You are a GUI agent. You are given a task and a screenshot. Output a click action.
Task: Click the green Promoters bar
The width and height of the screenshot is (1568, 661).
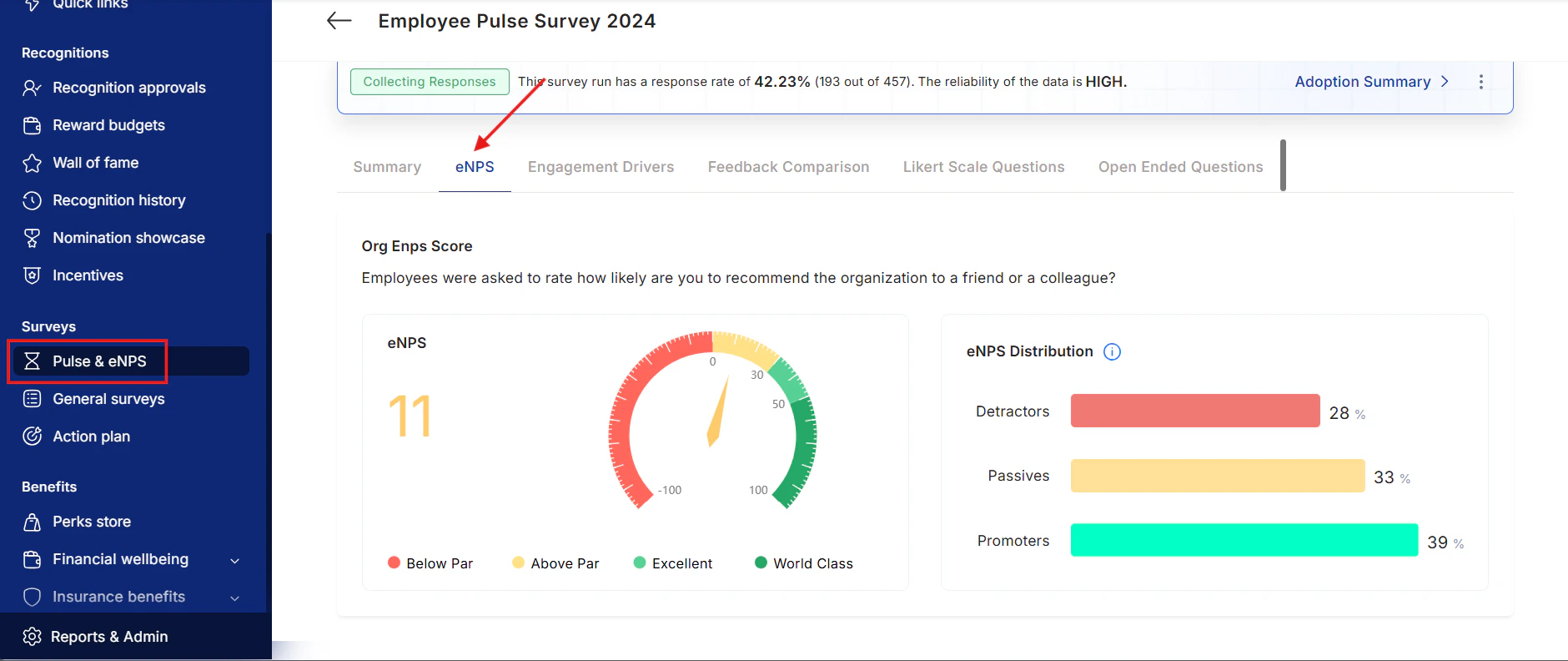pos(1244,540)
